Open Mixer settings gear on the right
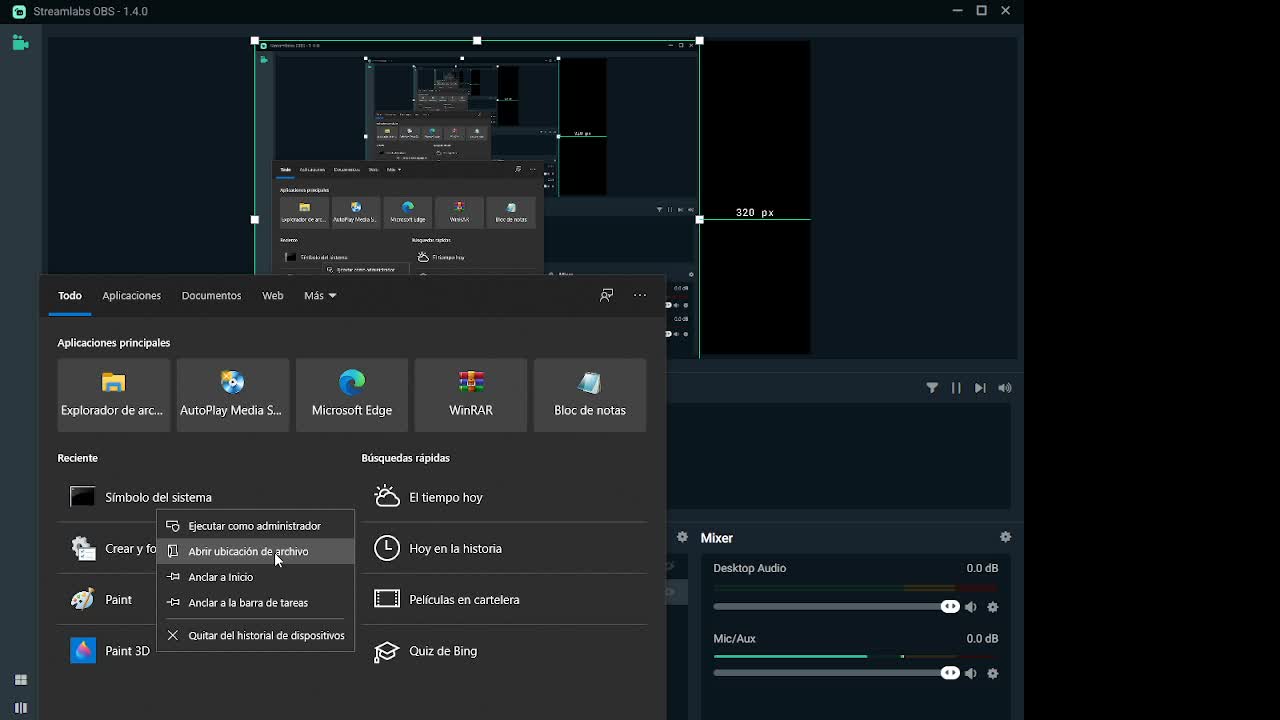Image resolution: width=1280 pixels, height=720 pixels. click(1005, 537)
